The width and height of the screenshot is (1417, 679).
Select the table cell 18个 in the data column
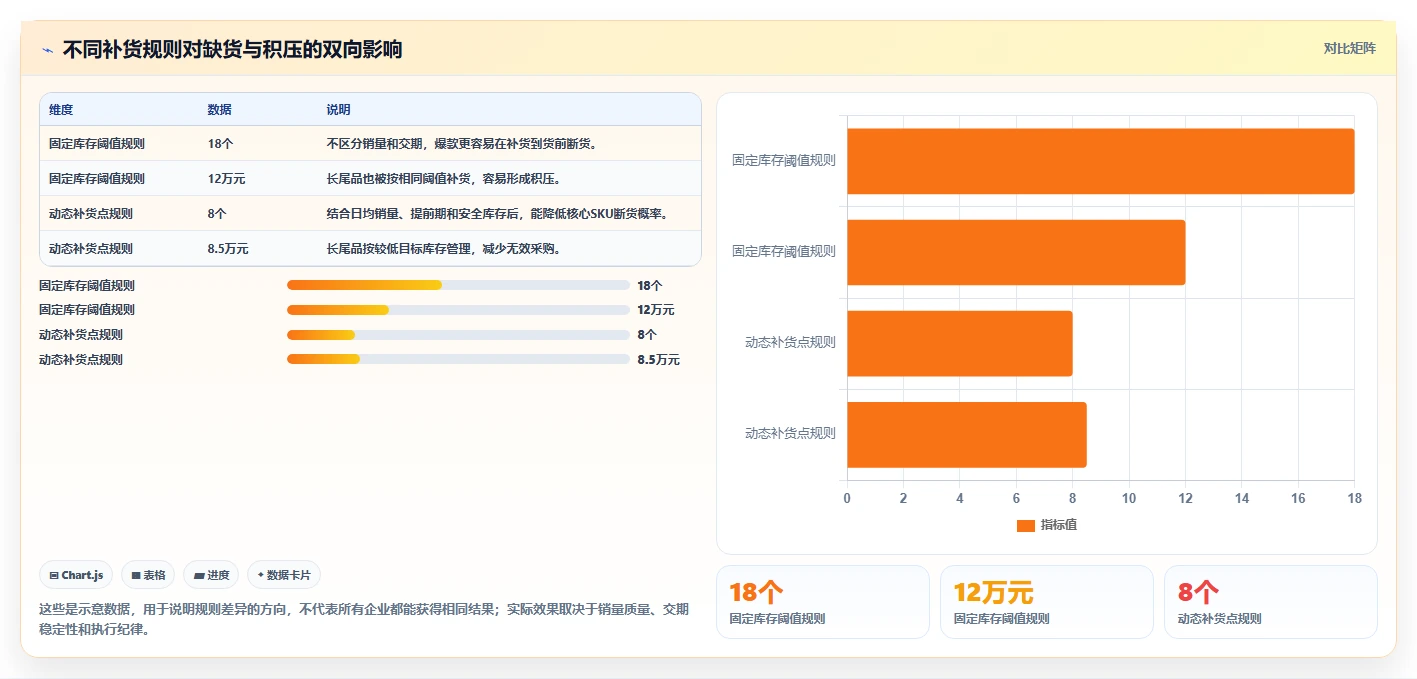[x=220, y=144]
